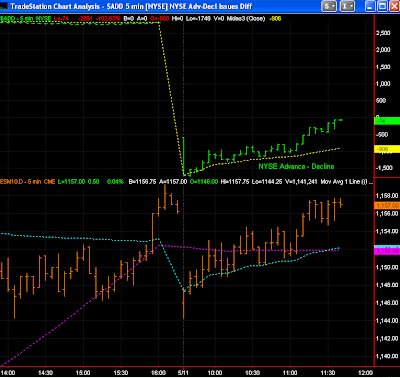The image size is (400, 378).
Task: Click the 15:30 time axis label
Action: tap(121, 372)
